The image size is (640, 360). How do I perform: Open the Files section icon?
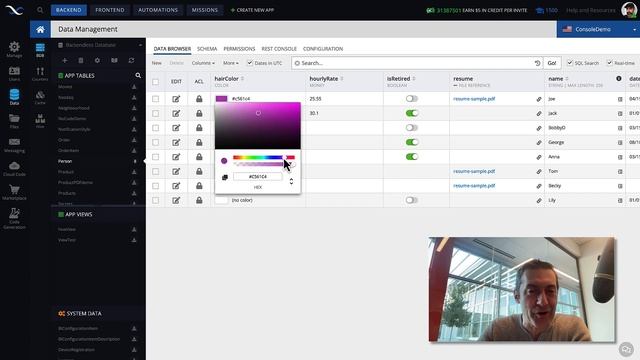click(x=14, y=121)
